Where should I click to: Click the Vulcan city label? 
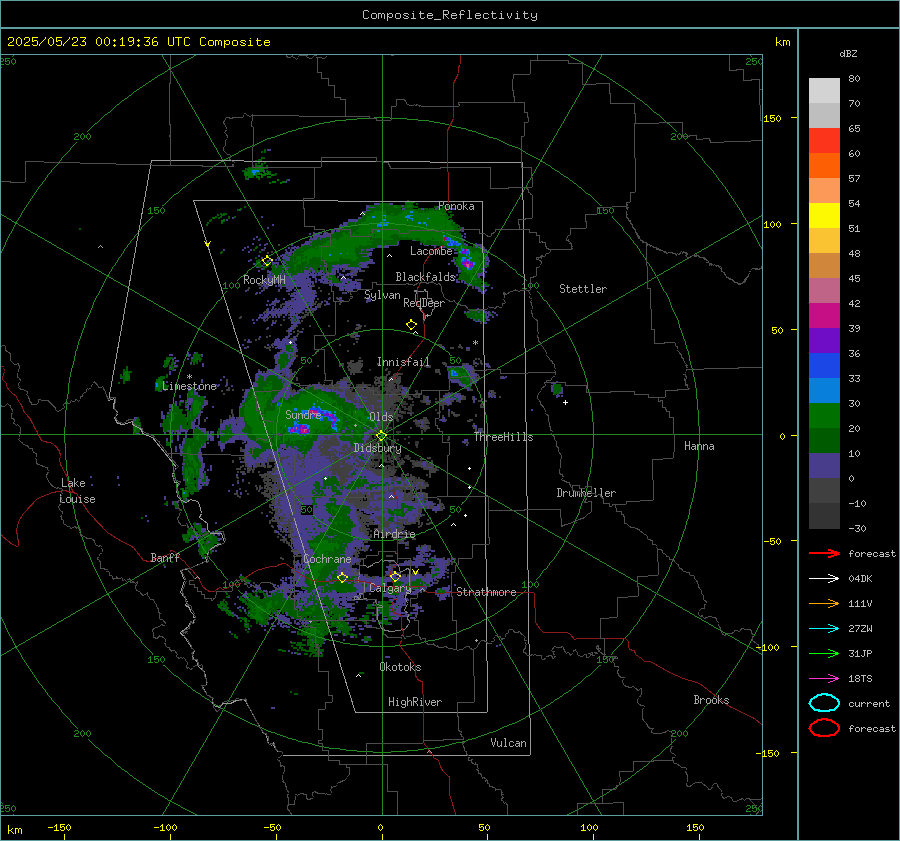point(508,743)
